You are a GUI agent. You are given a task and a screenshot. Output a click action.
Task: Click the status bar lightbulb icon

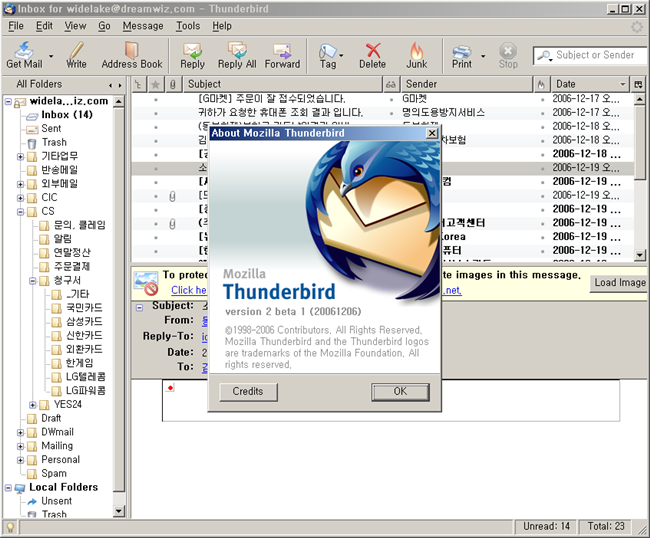pyautogui.click(x=10, y=527)
